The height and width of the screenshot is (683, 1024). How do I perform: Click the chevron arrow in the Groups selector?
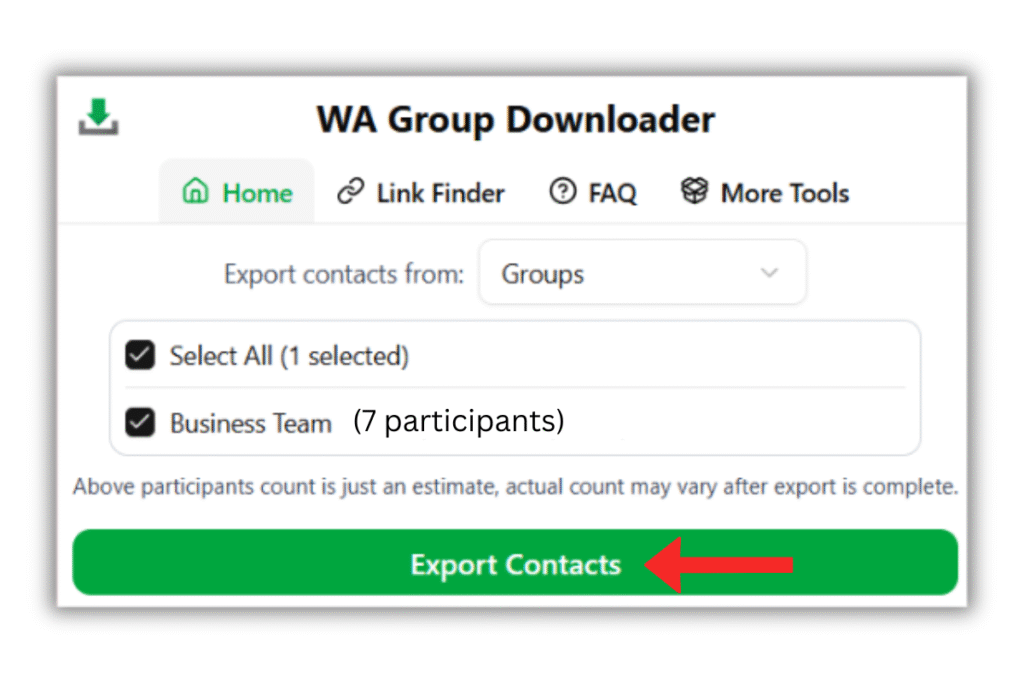pos(769,272)
